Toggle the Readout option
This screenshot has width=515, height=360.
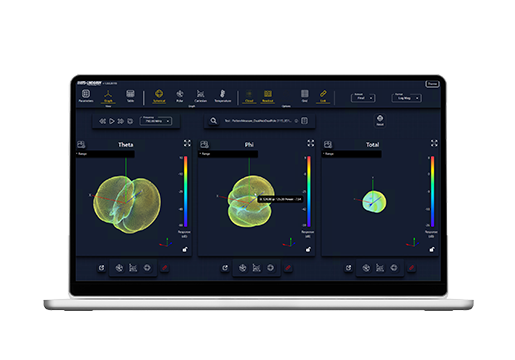pyautogui.click(x=268, y=96)
